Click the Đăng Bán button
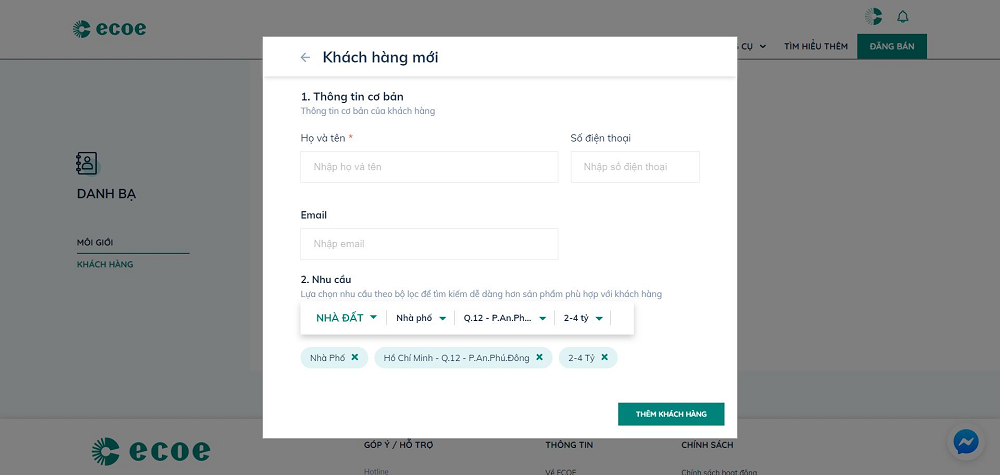The height and width of the screenshot is (475, 1000). 891,46
